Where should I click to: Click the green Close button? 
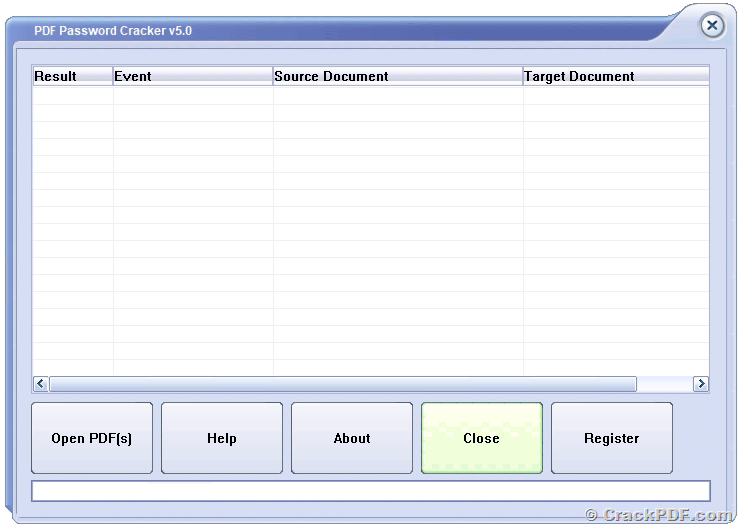tap(482, 438)
